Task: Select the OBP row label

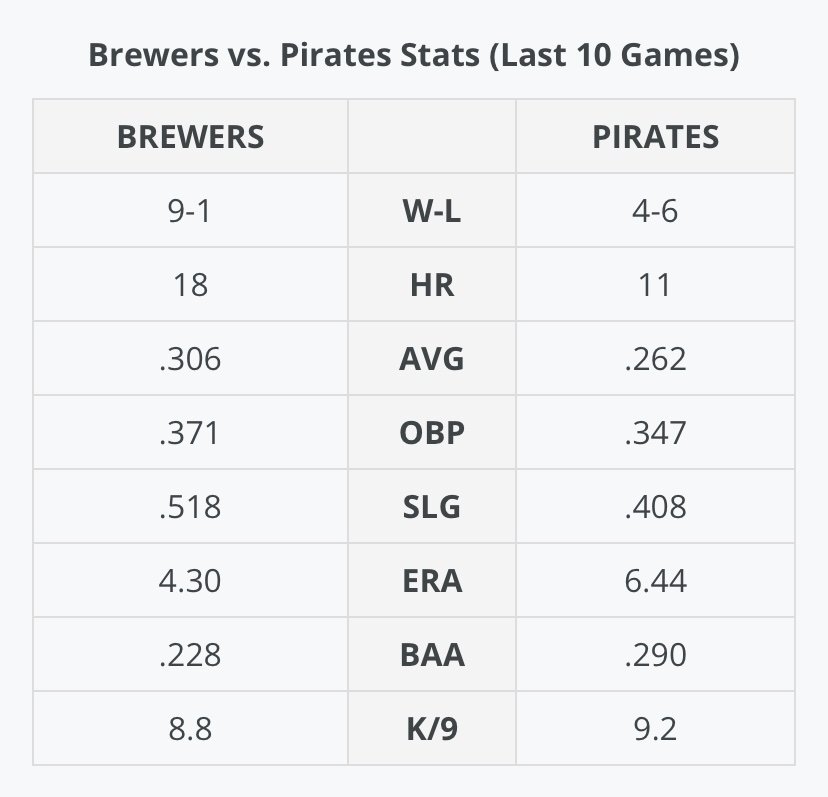Action: [x=431, y=432]
